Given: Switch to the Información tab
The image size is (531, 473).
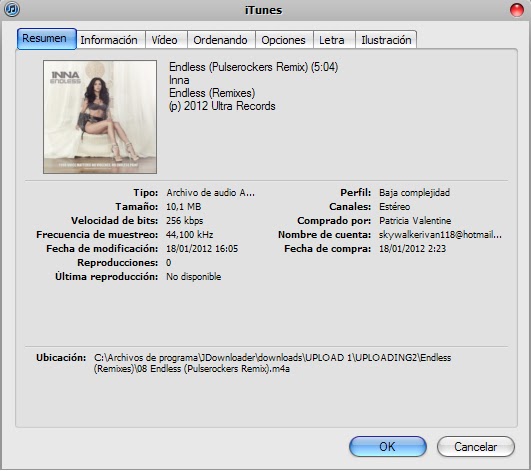Looking at the screenshot, I should 111,40.
